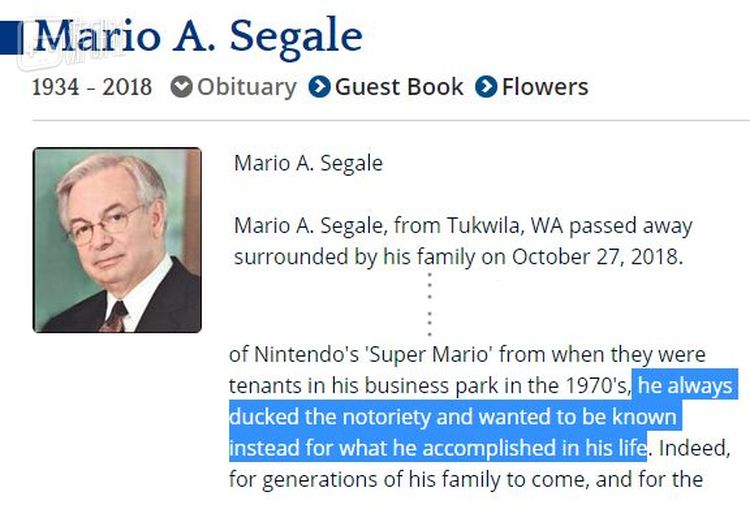This screenshot has height=505, width=750.
Task: Open the Guest Book link
Action: pyautogui.click(x=399, y=87)
